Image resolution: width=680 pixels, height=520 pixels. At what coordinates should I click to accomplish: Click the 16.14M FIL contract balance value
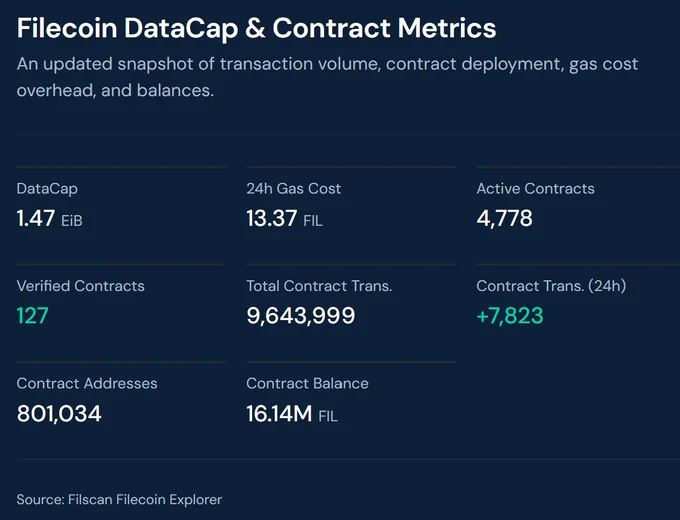292,413
